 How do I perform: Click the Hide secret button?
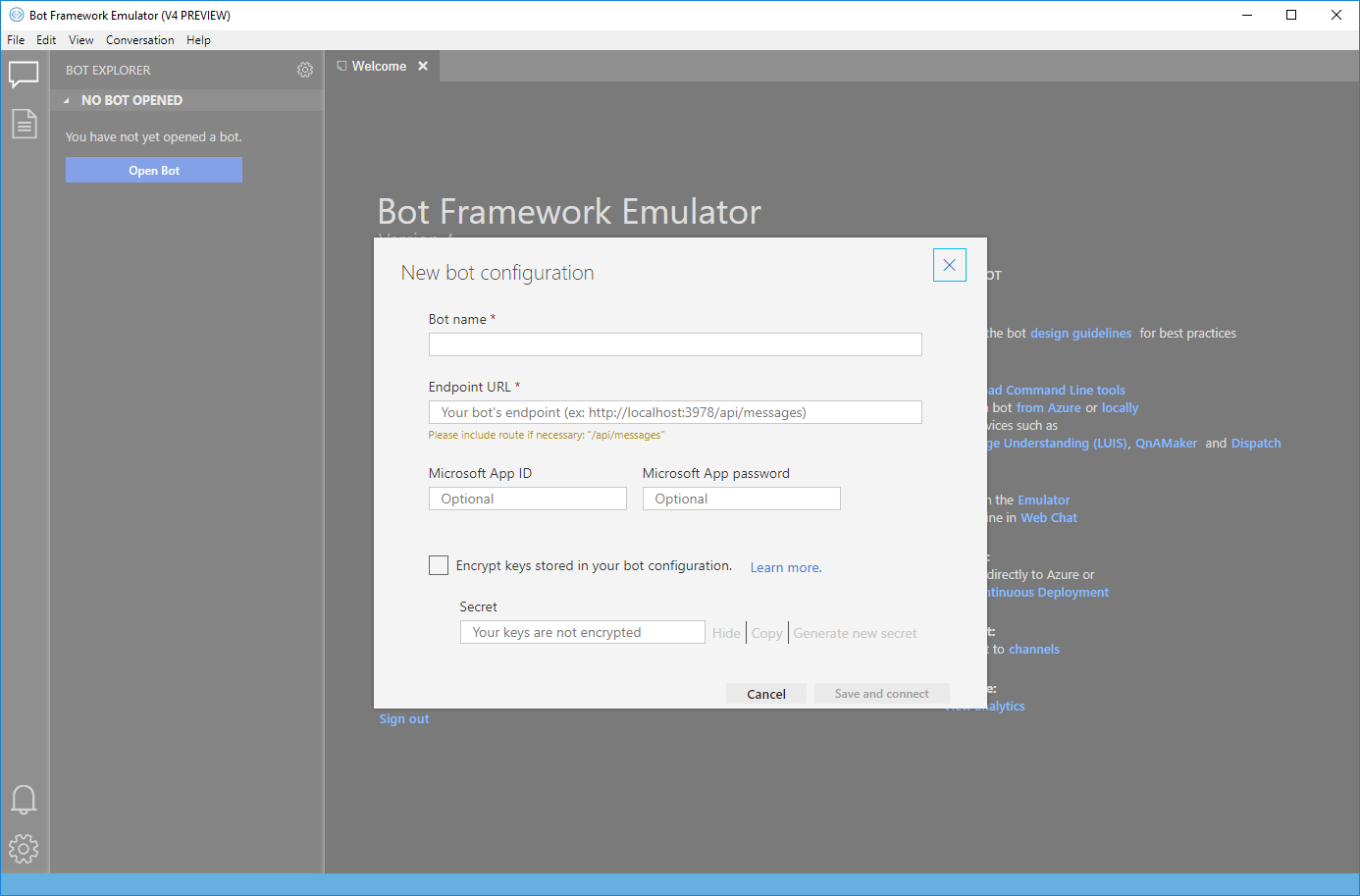(726, 633)
